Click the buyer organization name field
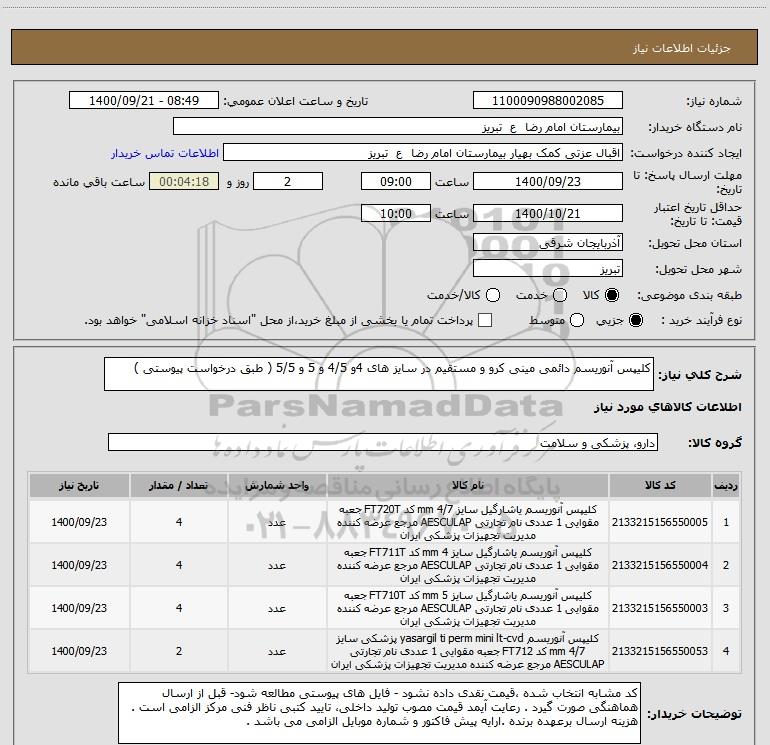770x745 pixels. 398,127
